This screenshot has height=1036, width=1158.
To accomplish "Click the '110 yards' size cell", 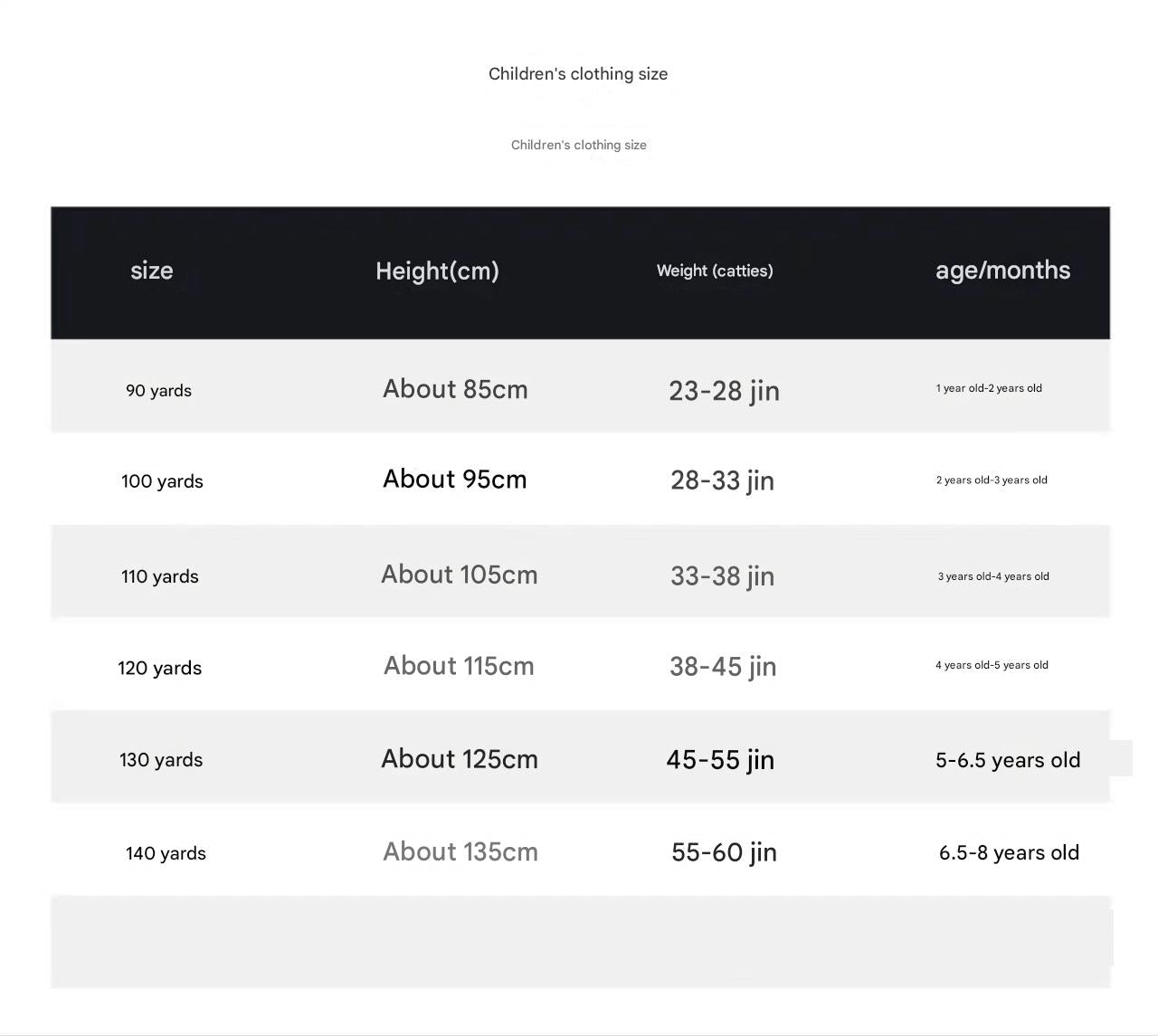I will (x=160, y=576).
